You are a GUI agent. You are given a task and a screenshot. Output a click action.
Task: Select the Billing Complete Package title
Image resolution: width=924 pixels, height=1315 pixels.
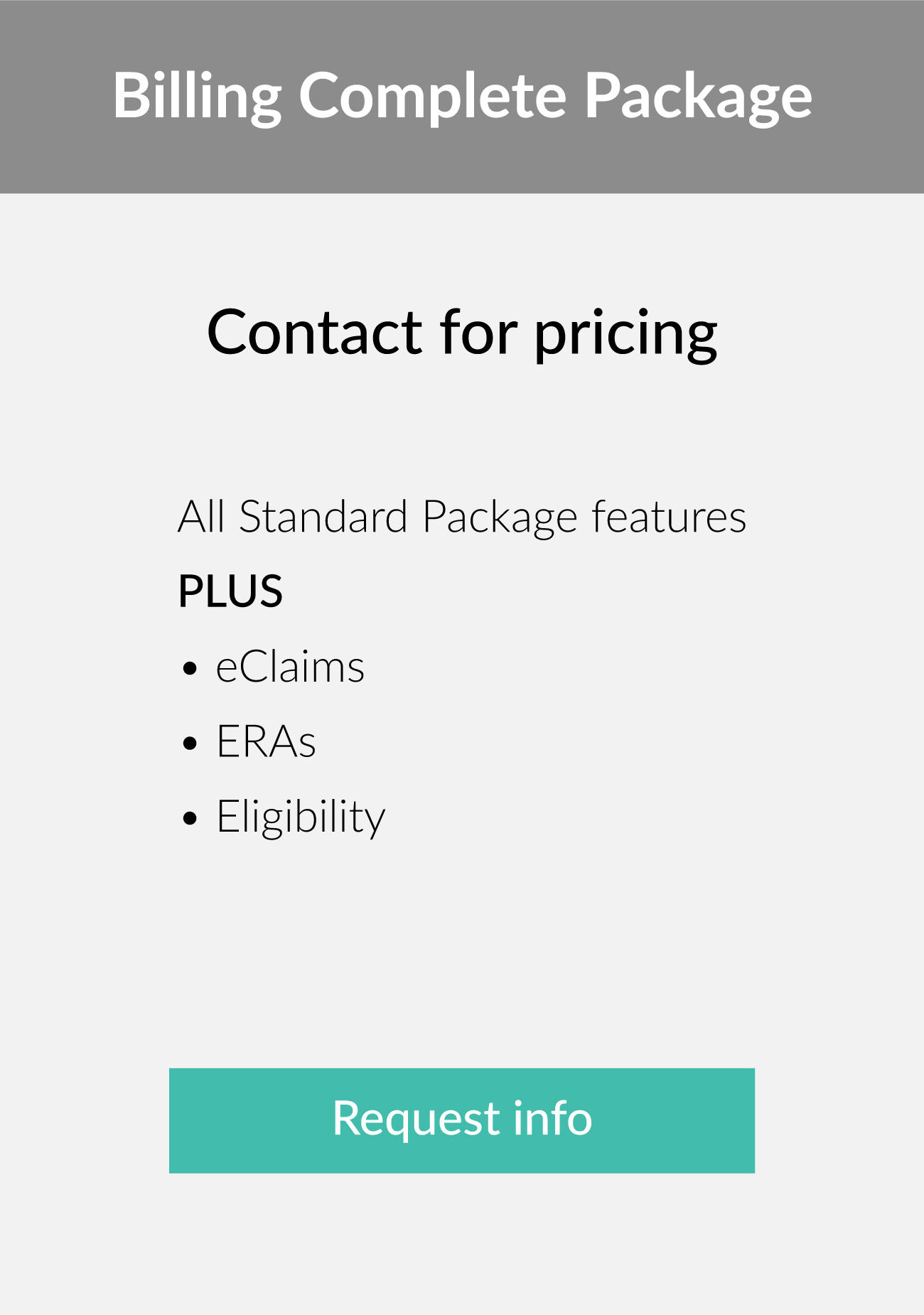[x=462, y=97]
